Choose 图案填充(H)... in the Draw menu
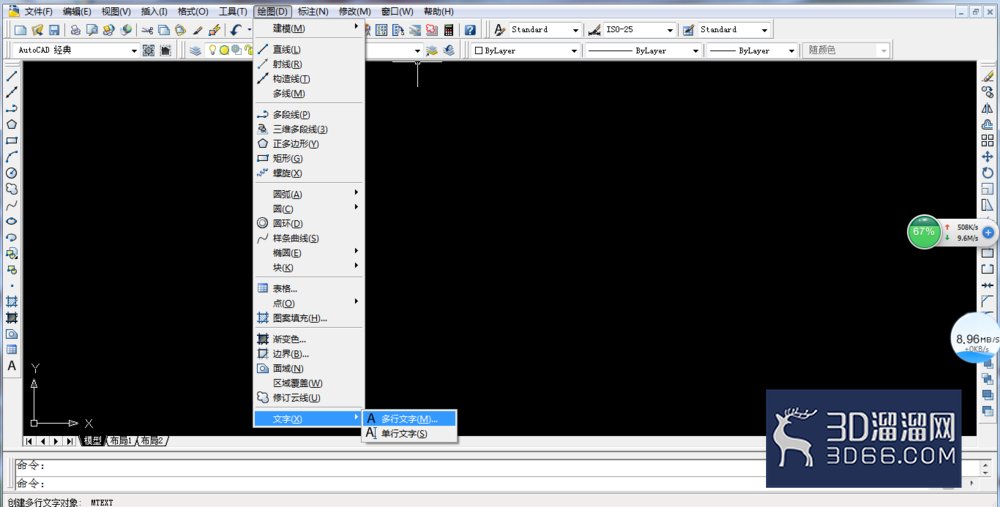 point(309,318)
